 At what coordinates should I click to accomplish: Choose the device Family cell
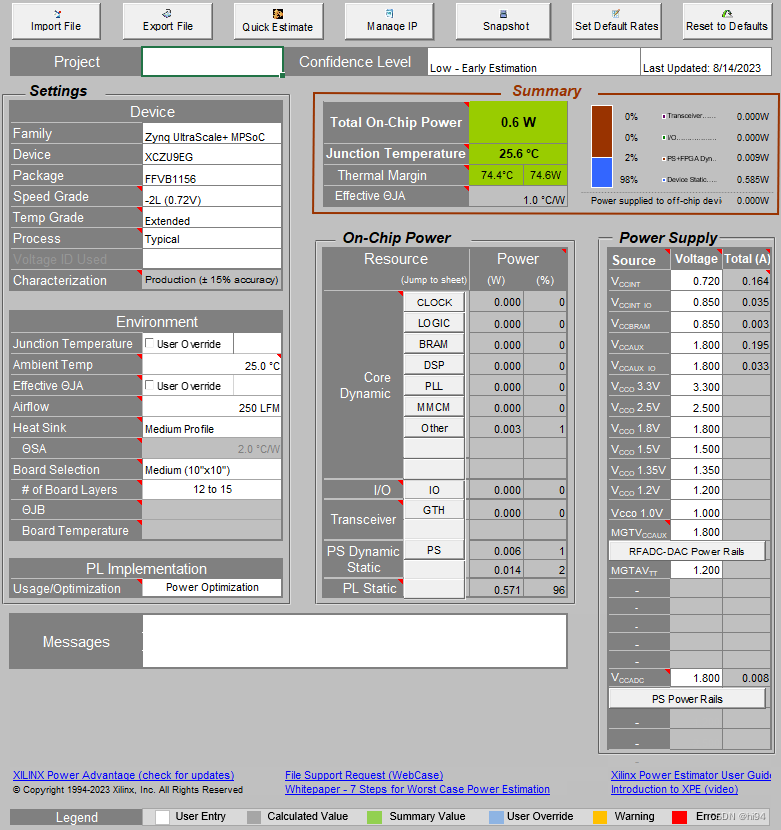pyautogui.click(x=212, y=134)
